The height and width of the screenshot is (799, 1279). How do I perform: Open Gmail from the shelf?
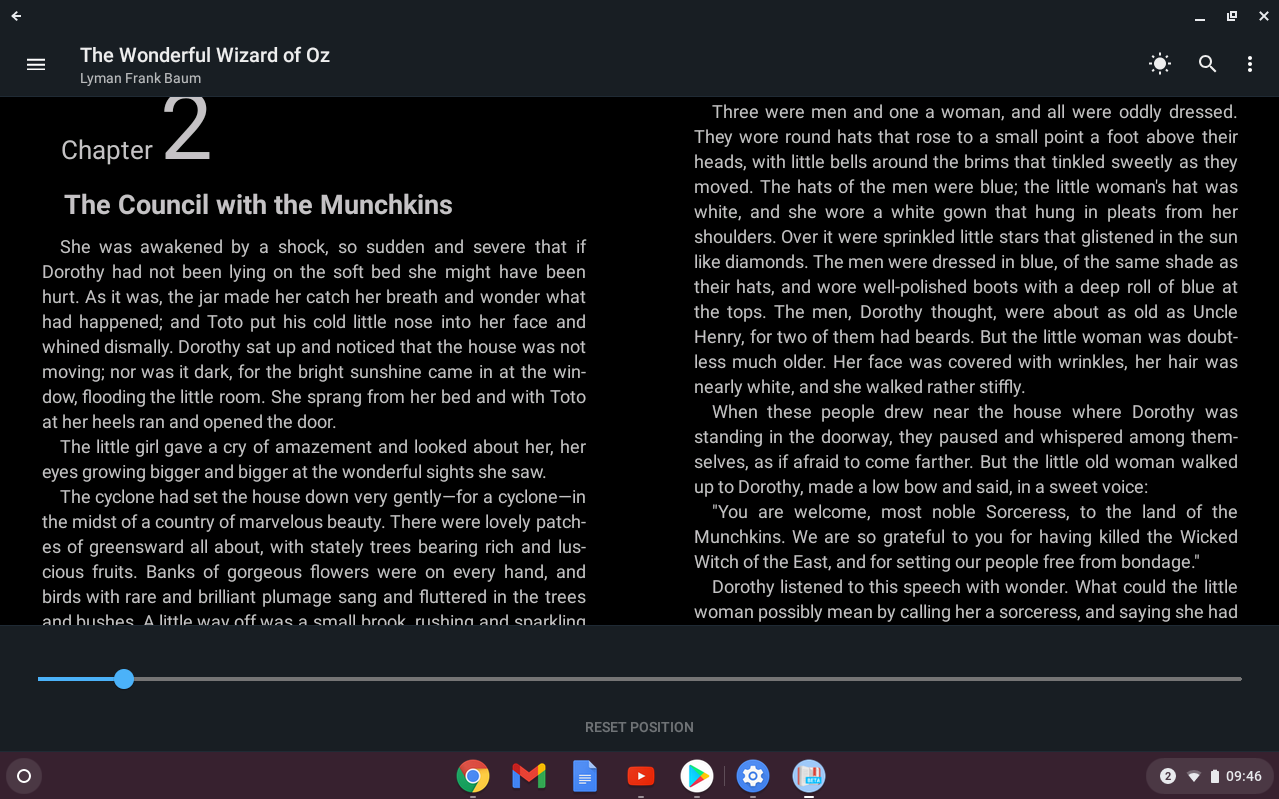pyautogui.click(x=529, y=776)
